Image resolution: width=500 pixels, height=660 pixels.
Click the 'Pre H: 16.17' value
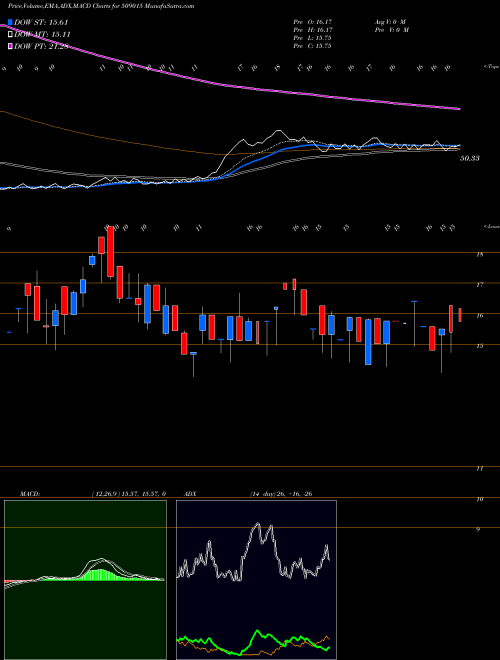tap(312, 30)
